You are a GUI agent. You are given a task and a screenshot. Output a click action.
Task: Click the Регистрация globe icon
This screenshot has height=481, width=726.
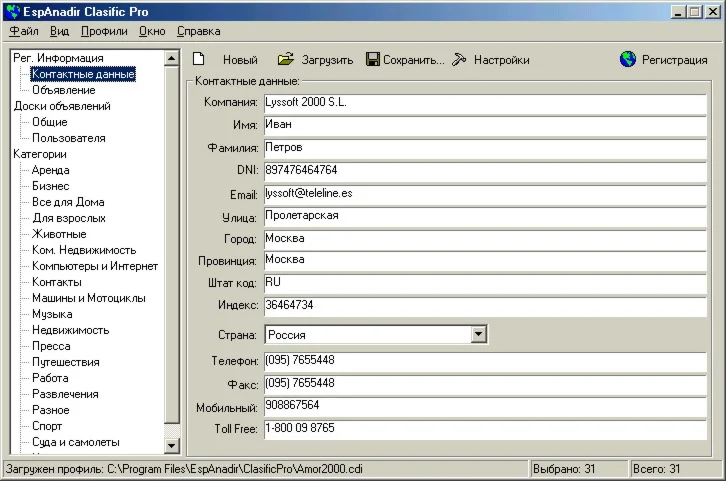[x=628, y=59]
